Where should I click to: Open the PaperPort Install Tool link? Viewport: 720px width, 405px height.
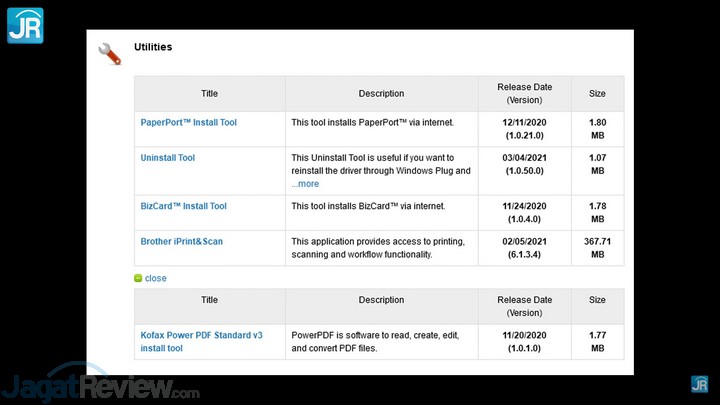point(188,122)
